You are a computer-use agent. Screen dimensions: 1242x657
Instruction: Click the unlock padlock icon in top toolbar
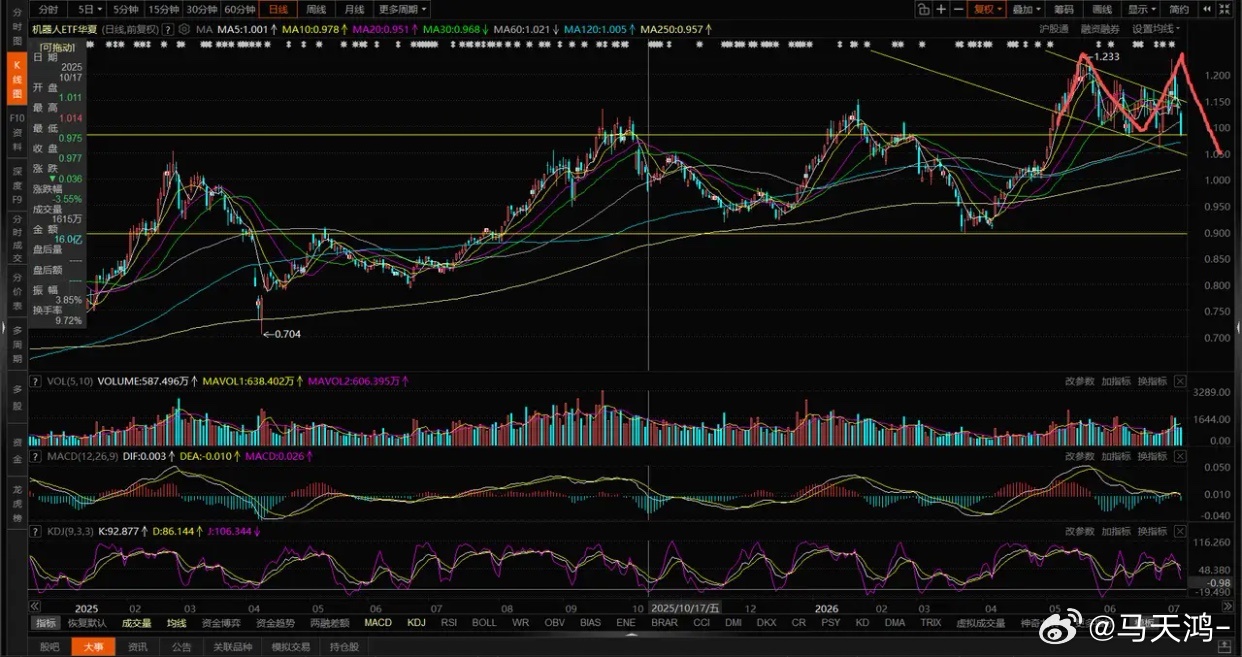click(924, 9)
